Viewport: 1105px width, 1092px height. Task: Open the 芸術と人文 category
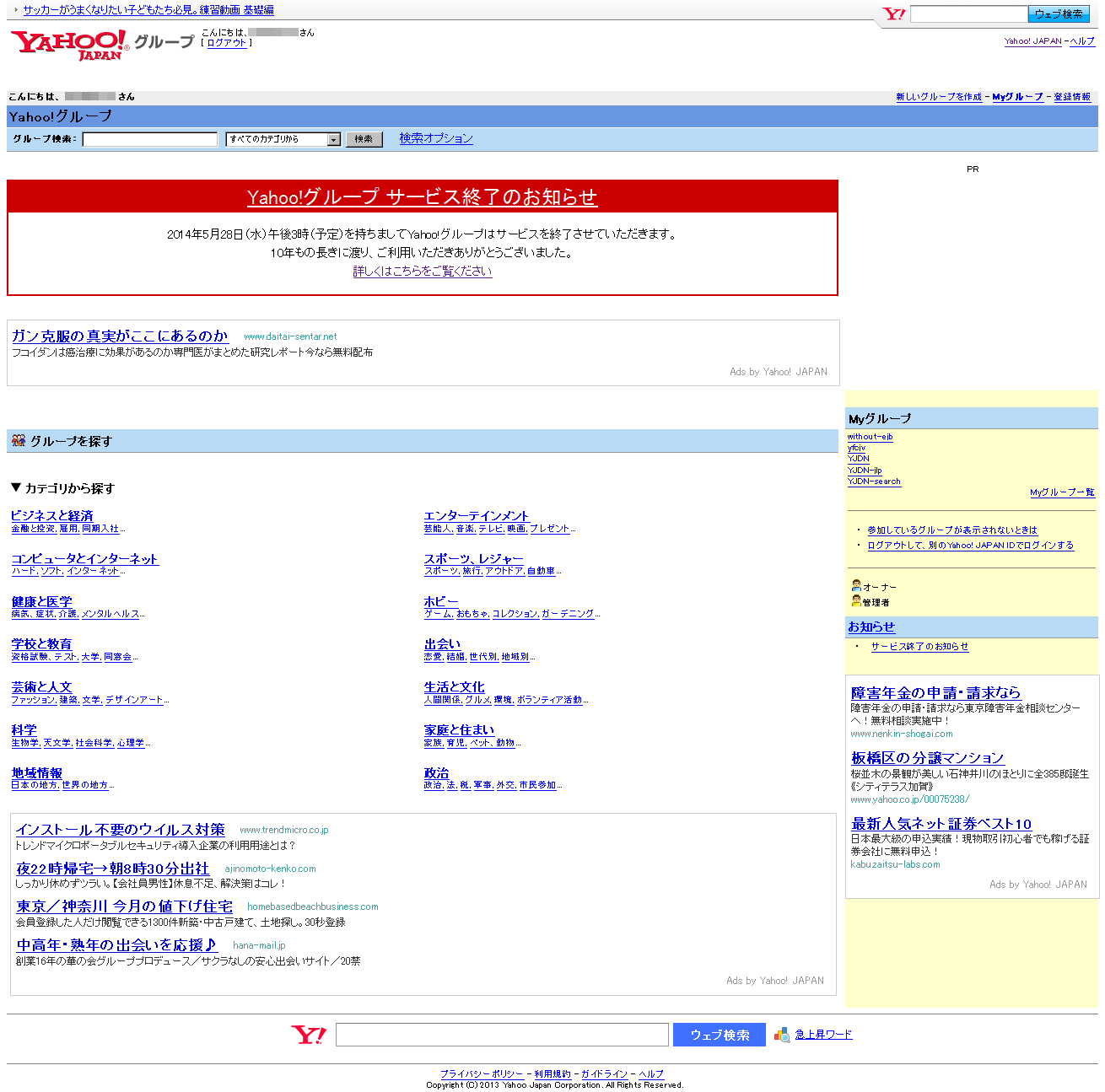point(41,687)
